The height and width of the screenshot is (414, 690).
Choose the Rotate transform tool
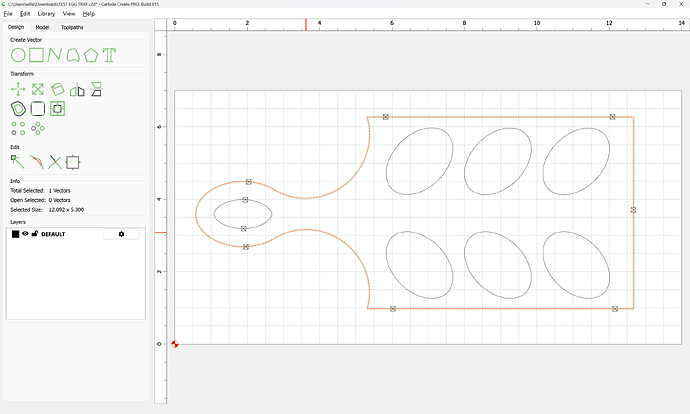(x=57, y=89)
